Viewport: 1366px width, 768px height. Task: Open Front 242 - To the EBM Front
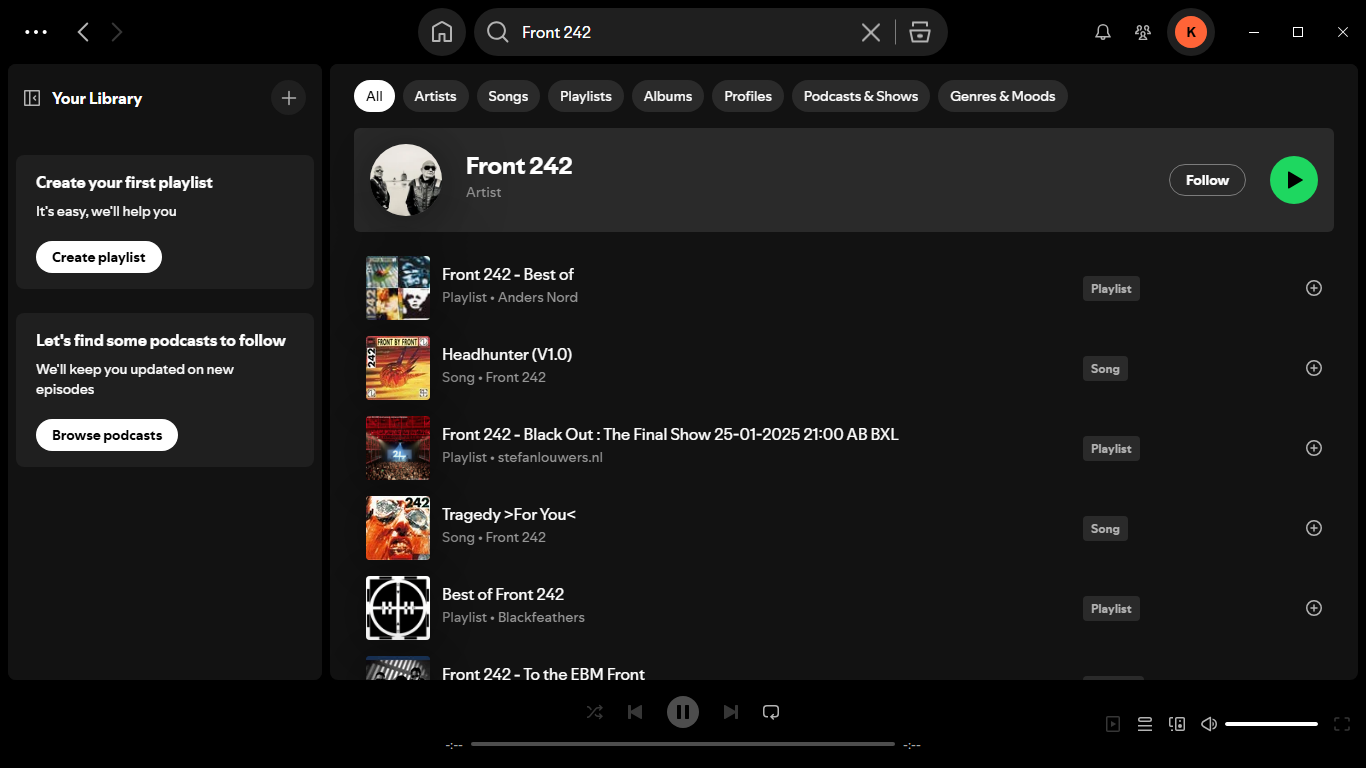pyautogui.click(x=543, y=674)
